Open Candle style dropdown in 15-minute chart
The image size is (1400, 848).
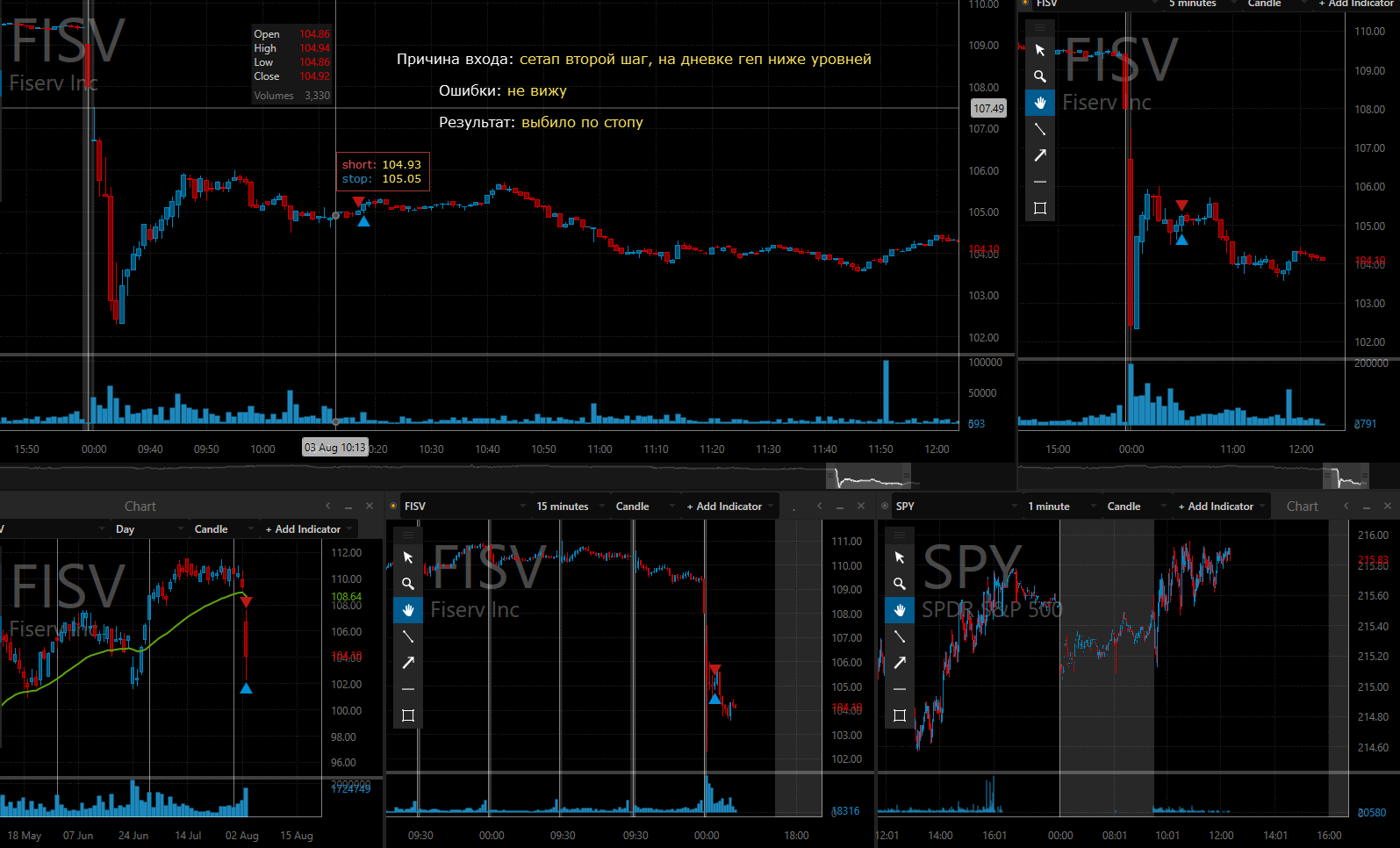tap(644, 507)
